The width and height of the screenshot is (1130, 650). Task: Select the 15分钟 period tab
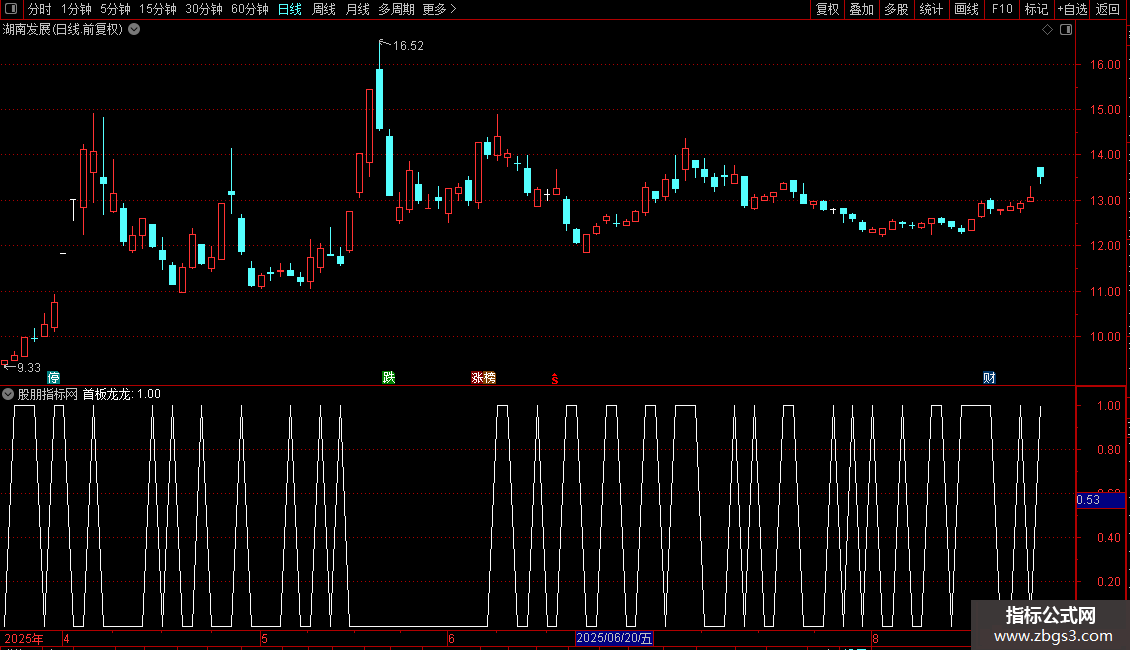point(158,9)
